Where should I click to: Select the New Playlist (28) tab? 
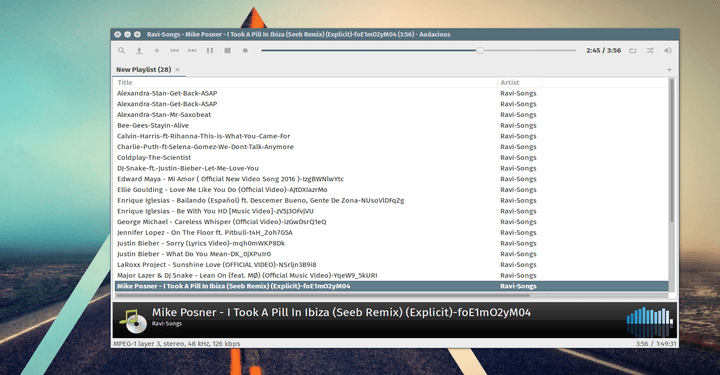tap(143, 70)
